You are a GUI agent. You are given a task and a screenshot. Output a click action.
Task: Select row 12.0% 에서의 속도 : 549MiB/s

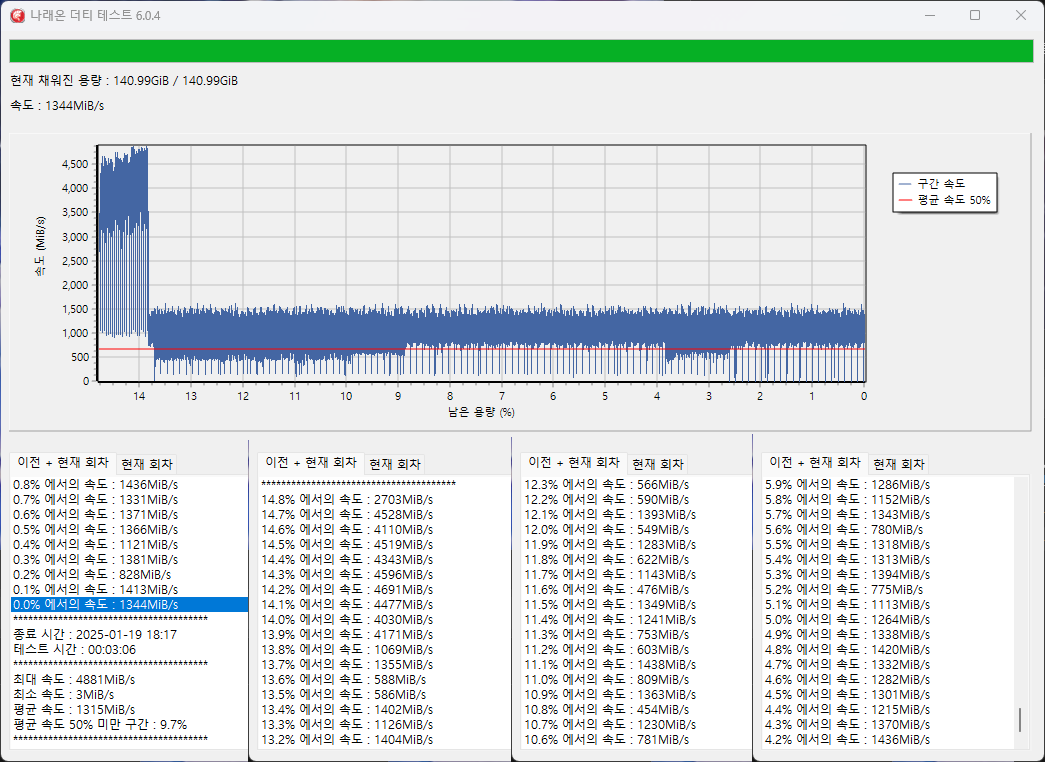pos(606,529)
